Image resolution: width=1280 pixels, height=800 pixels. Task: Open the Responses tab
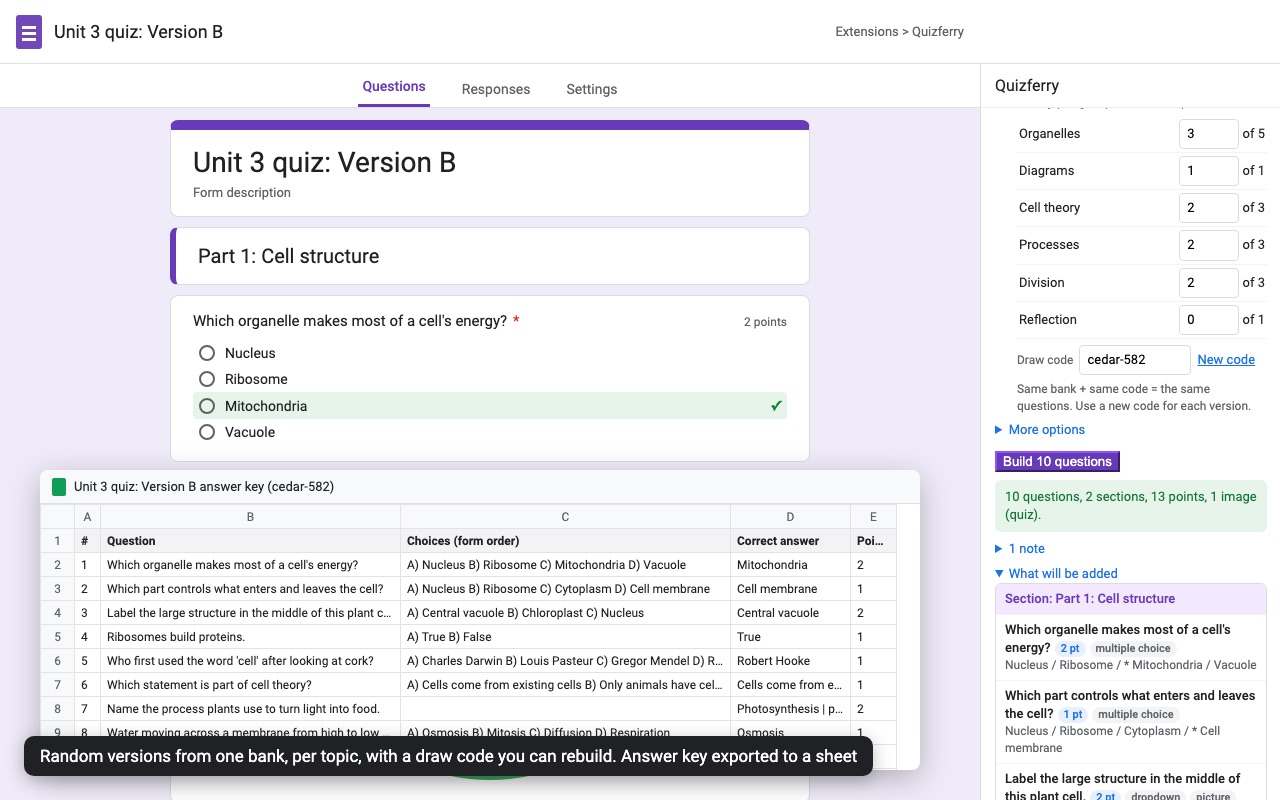point(496,89)
